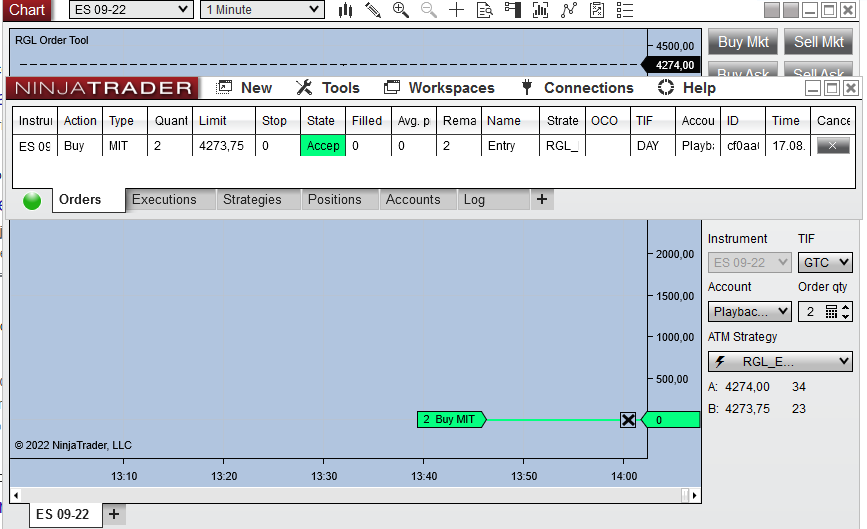The height and width of the screenshot is (529, 867).
Task: Open the ATM Strategy dropdown RGL_E...
Action: pos(780,362)
